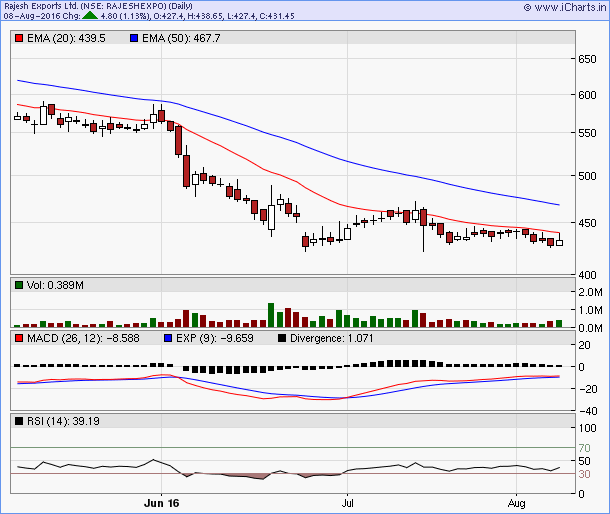This screenshot has height=514, width=610.
Task: Click the 400 price axis label
Action: pos(587,275)
